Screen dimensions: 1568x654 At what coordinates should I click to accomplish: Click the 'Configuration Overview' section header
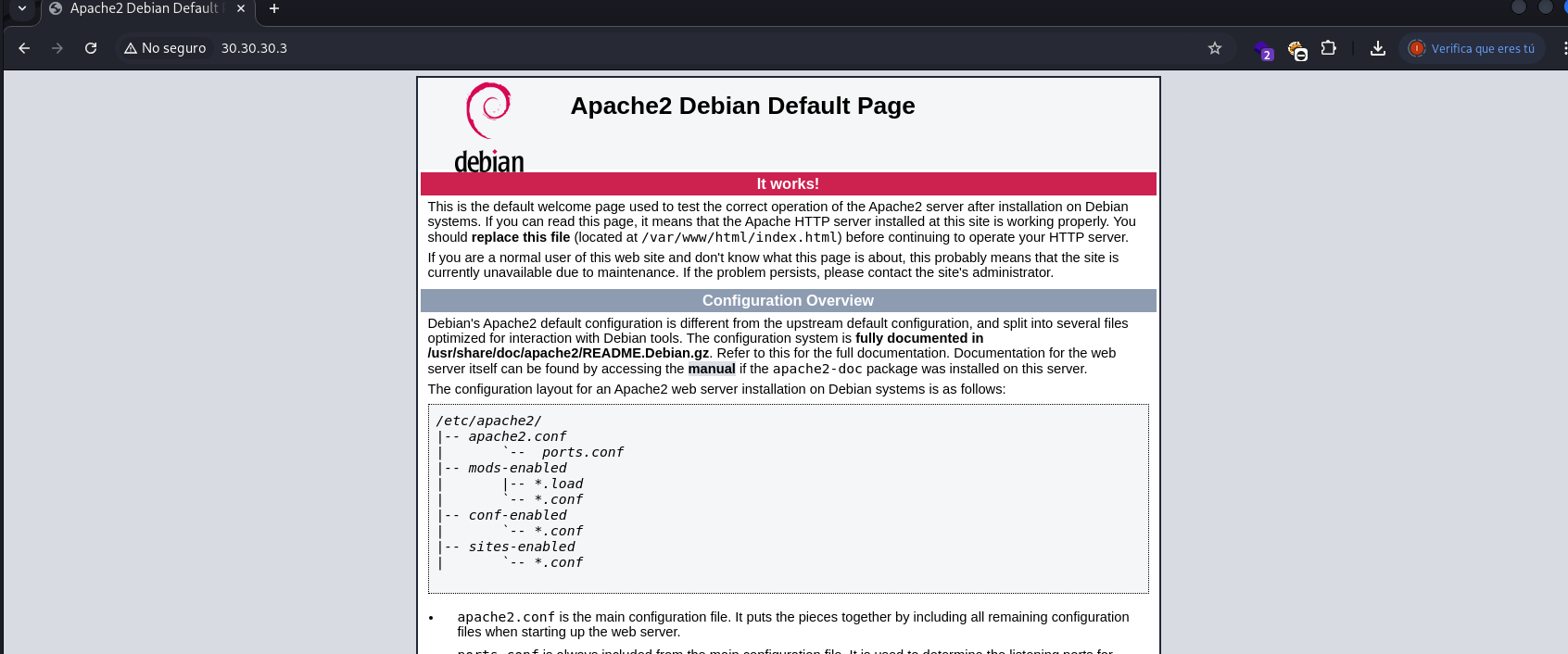788,300
